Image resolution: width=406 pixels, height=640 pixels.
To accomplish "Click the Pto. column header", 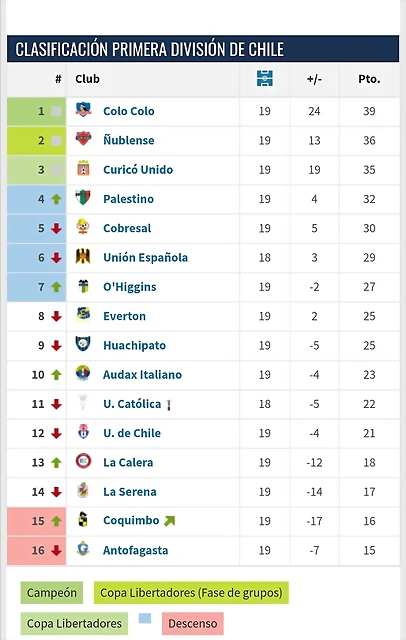I will (x=369, y=79).
